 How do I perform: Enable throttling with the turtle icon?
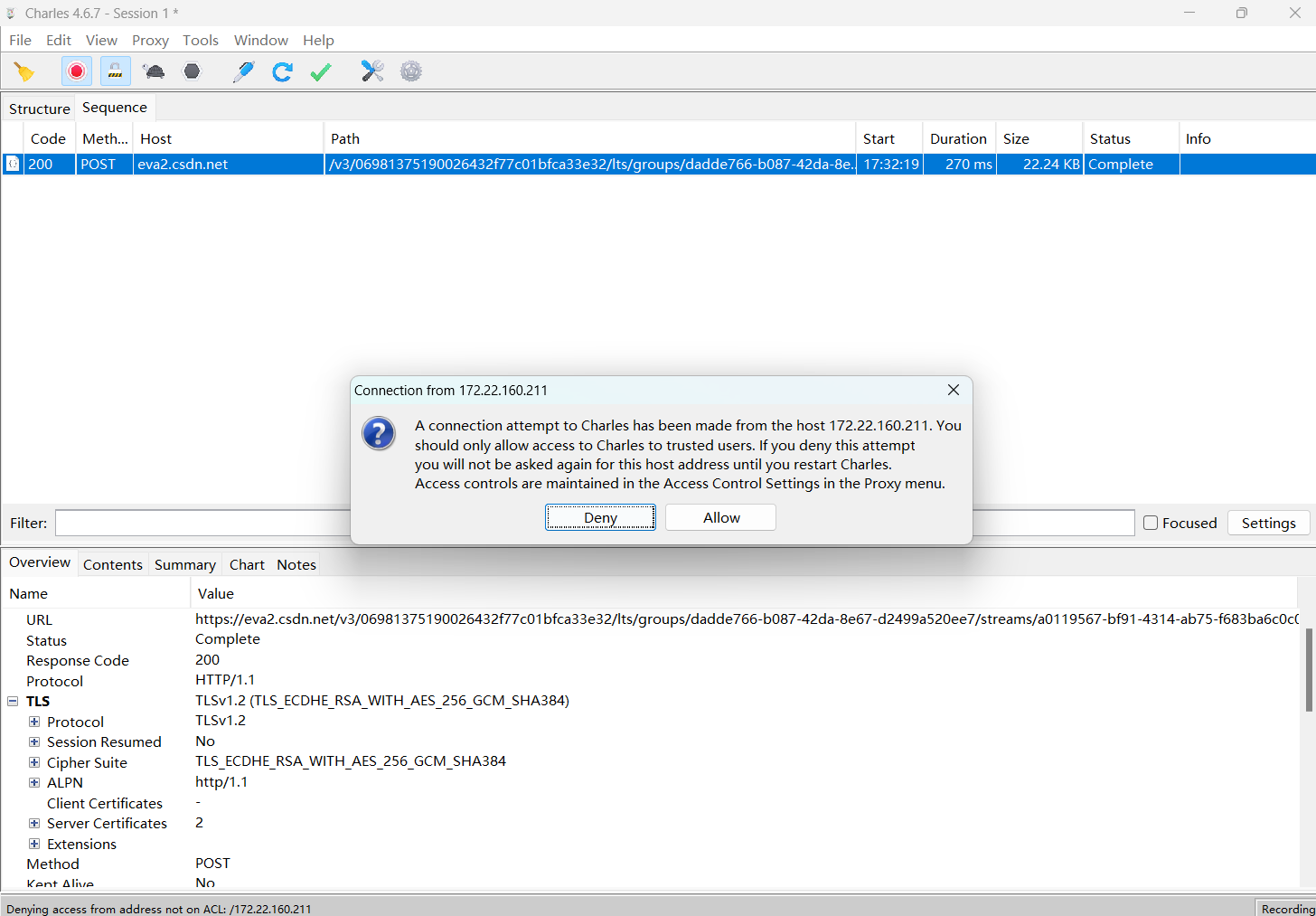pos(154,71)
